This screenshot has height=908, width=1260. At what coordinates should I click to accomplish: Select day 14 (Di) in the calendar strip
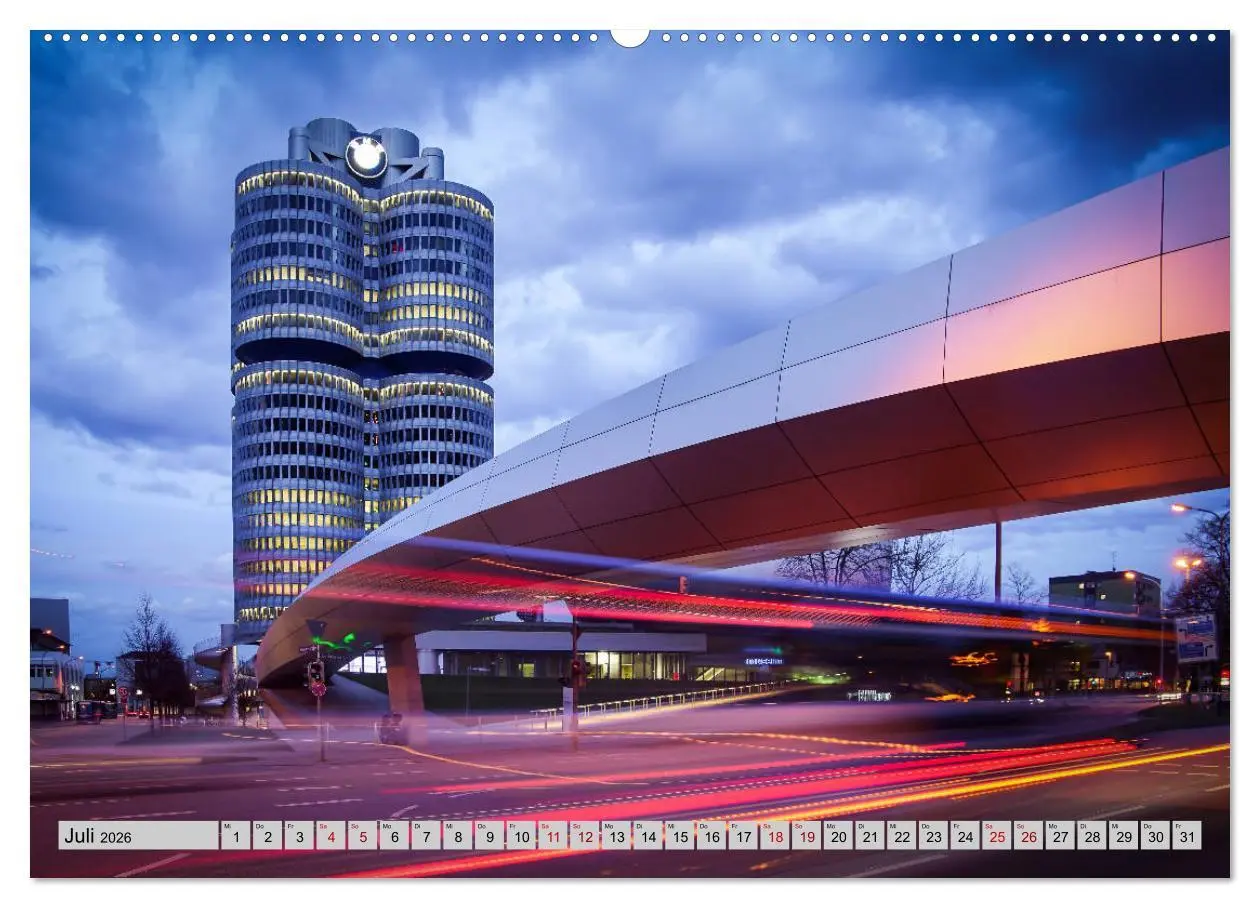point(648,836)
